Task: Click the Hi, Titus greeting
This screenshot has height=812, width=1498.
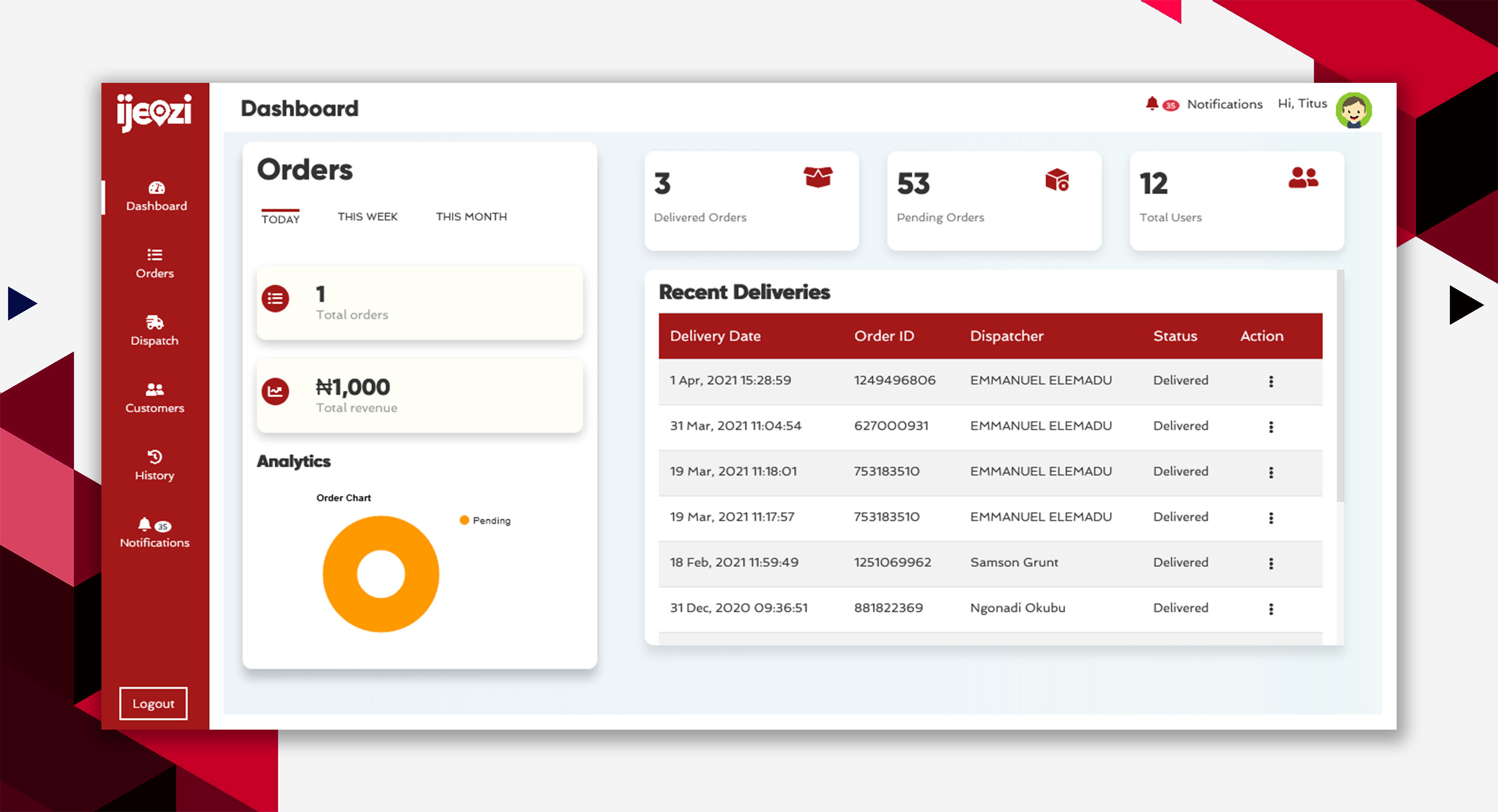Action: (1302, 103)
